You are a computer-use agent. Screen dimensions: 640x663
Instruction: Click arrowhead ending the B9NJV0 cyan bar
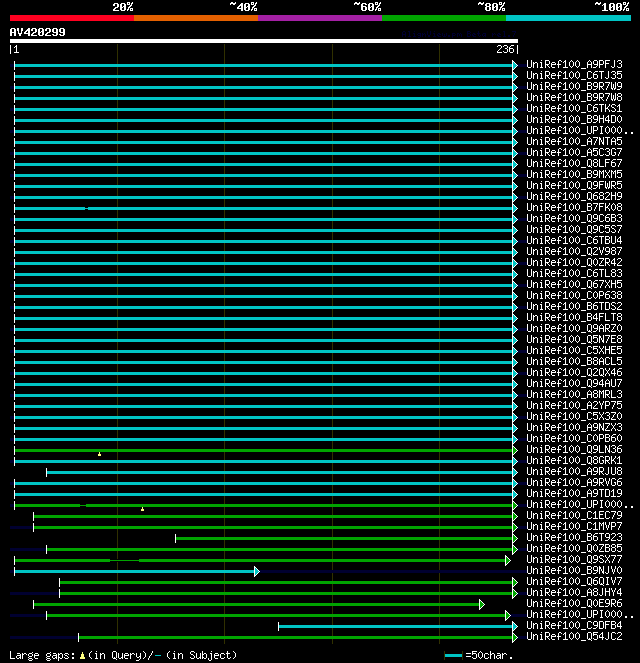[x=257, y=571]
